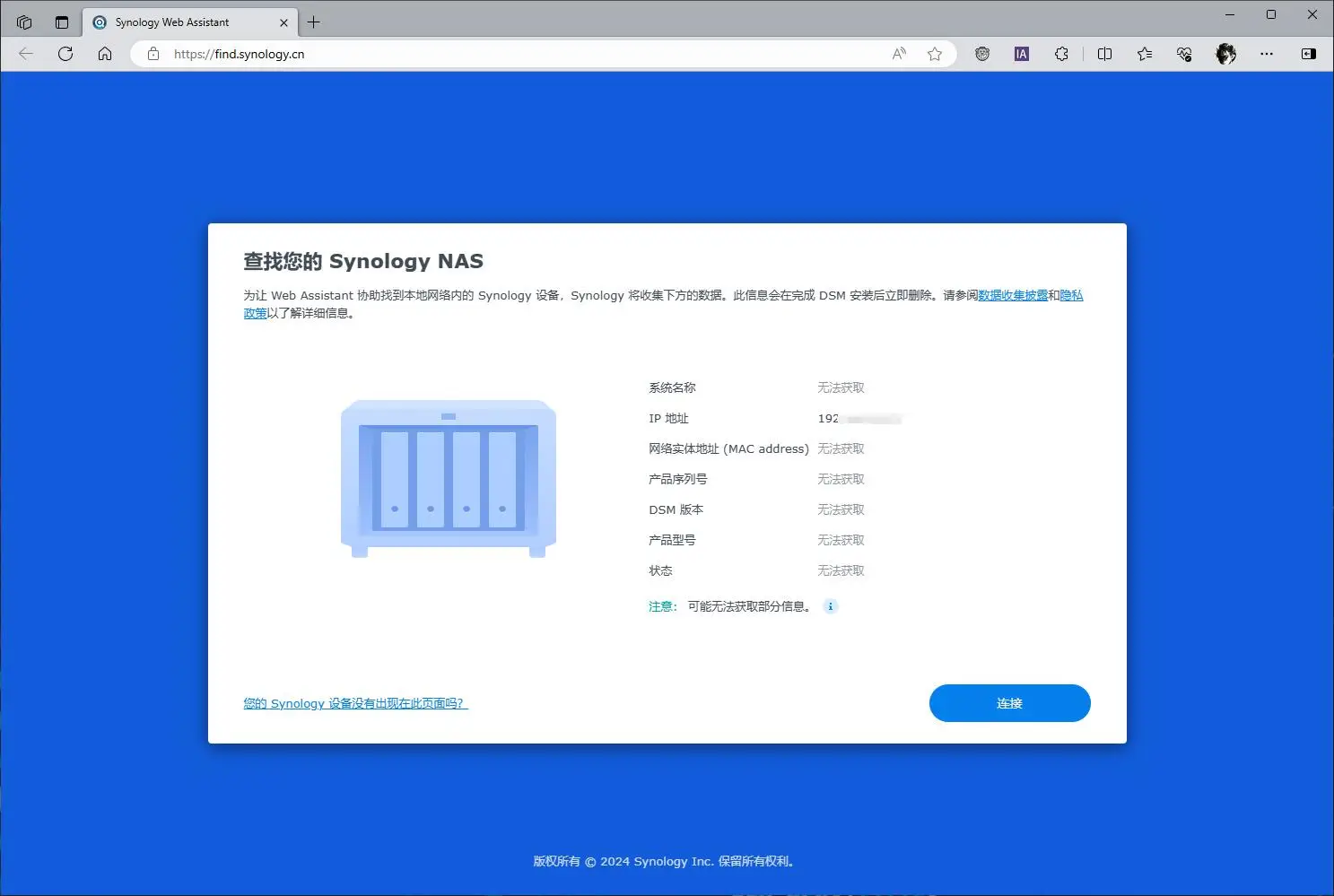This screenshot has height=896, width=1334.
Task: Open the browser home page icon
Action: pyautogui.click(x=105, y=54)
